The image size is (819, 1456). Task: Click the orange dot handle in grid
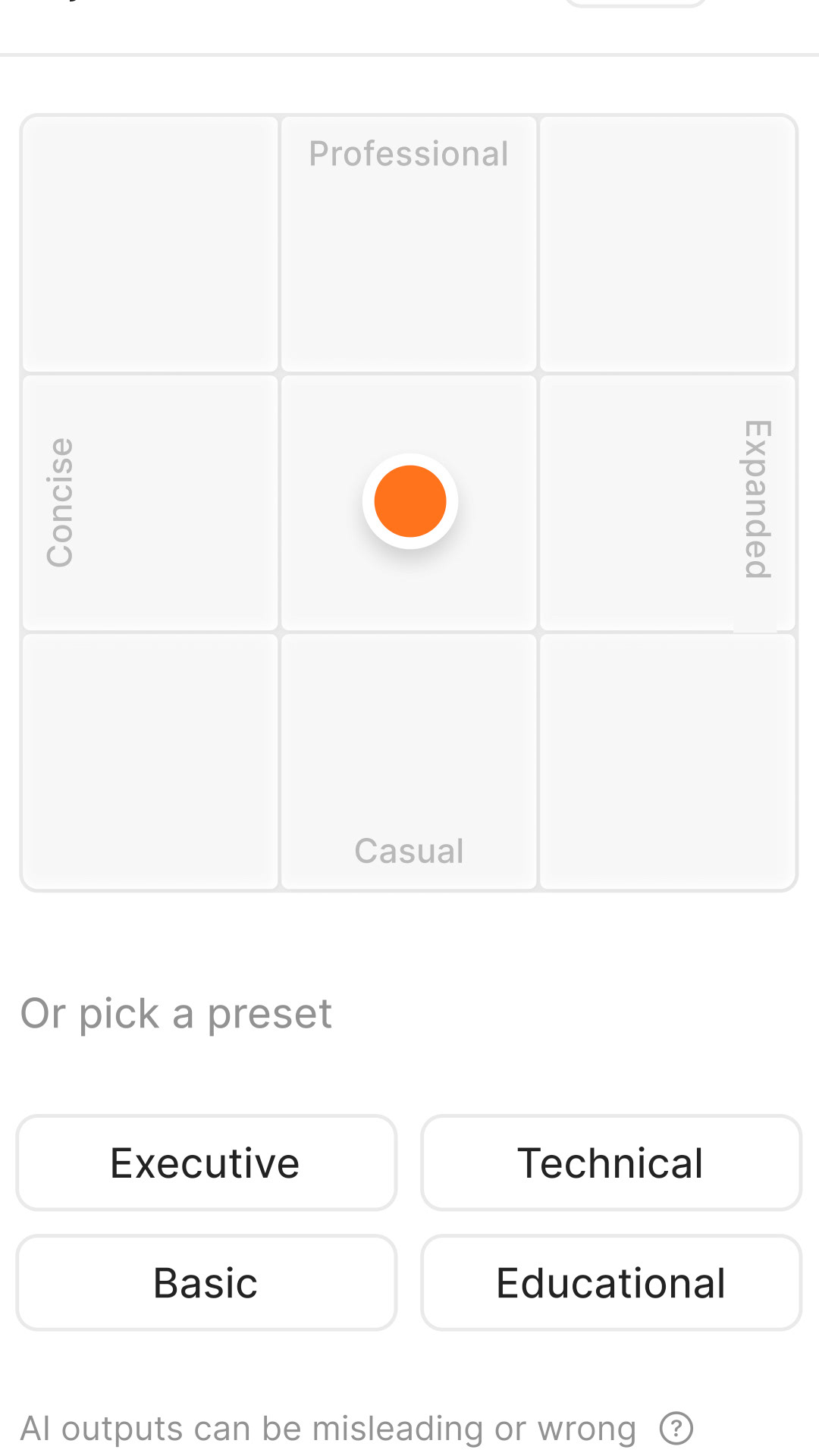[x=409, y=501]
